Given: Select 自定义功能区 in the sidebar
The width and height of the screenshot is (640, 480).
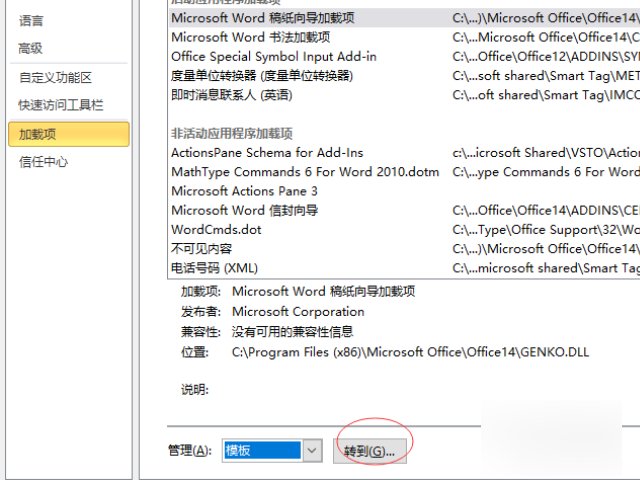Looking at the screenshot, I should click(56, 77).
